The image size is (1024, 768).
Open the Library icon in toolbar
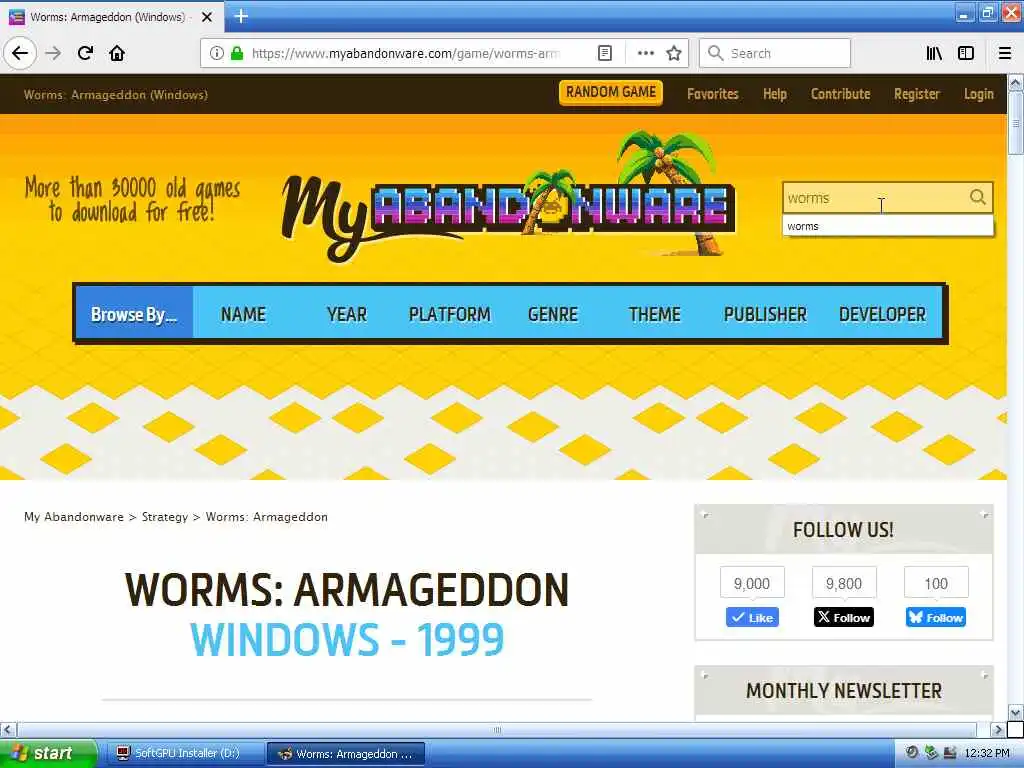tap(934, 53)
